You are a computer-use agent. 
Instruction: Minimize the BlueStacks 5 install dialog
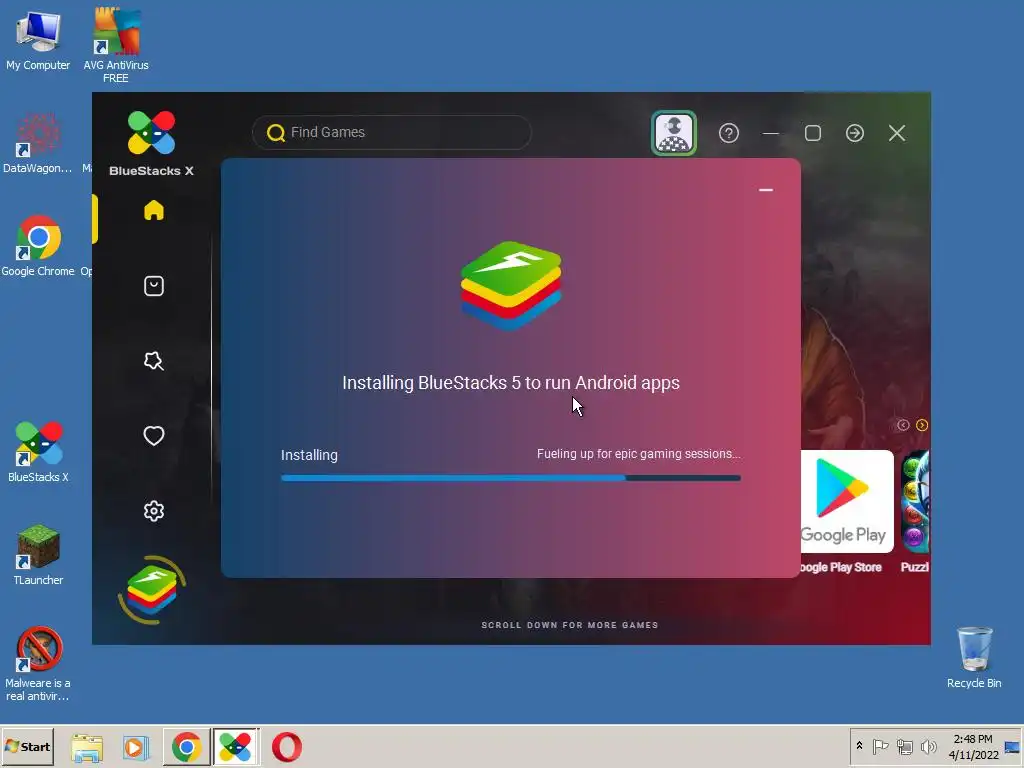tap(766, 190)
